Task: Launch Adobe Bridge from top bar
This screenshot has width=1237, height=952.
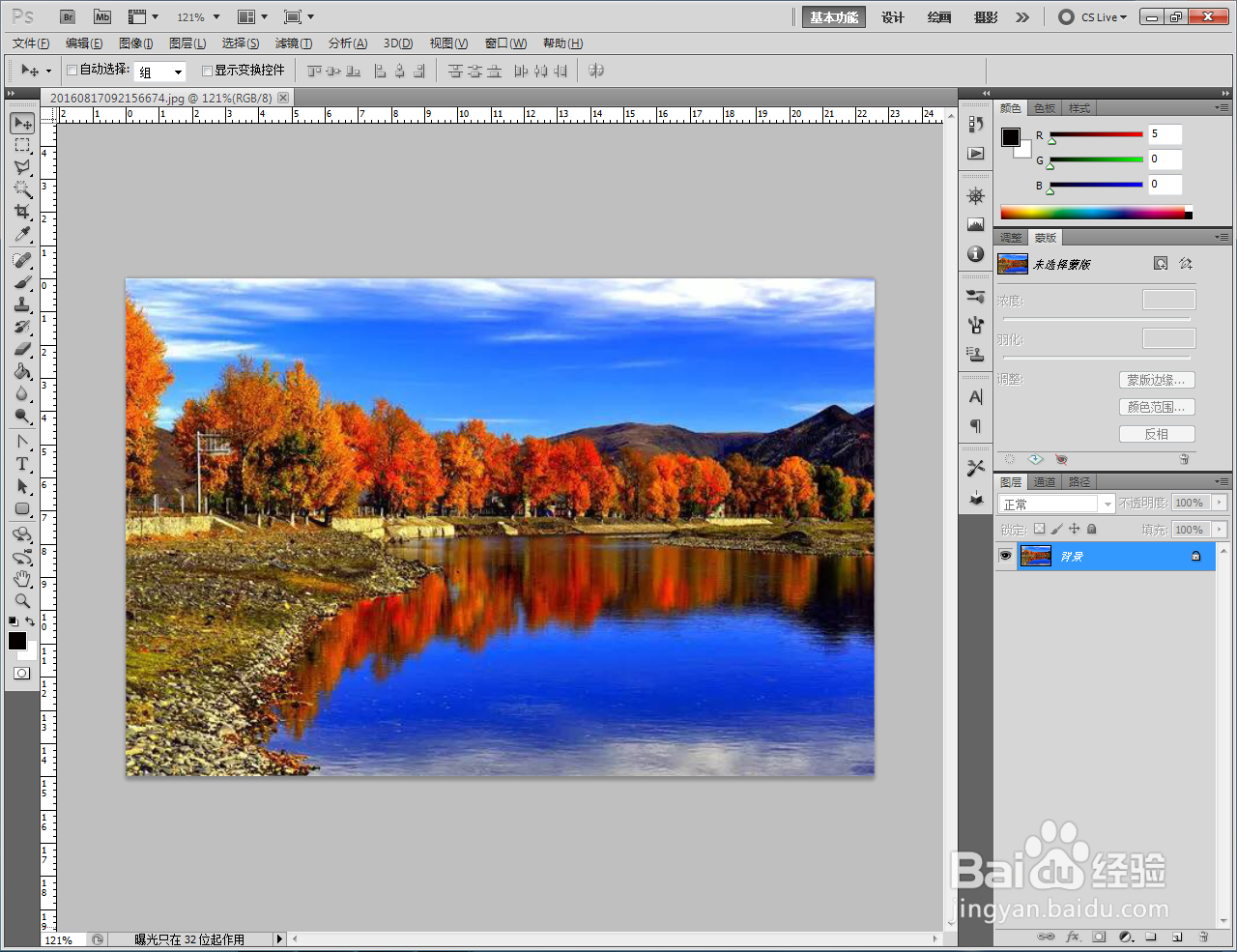Action: [67, 17]
